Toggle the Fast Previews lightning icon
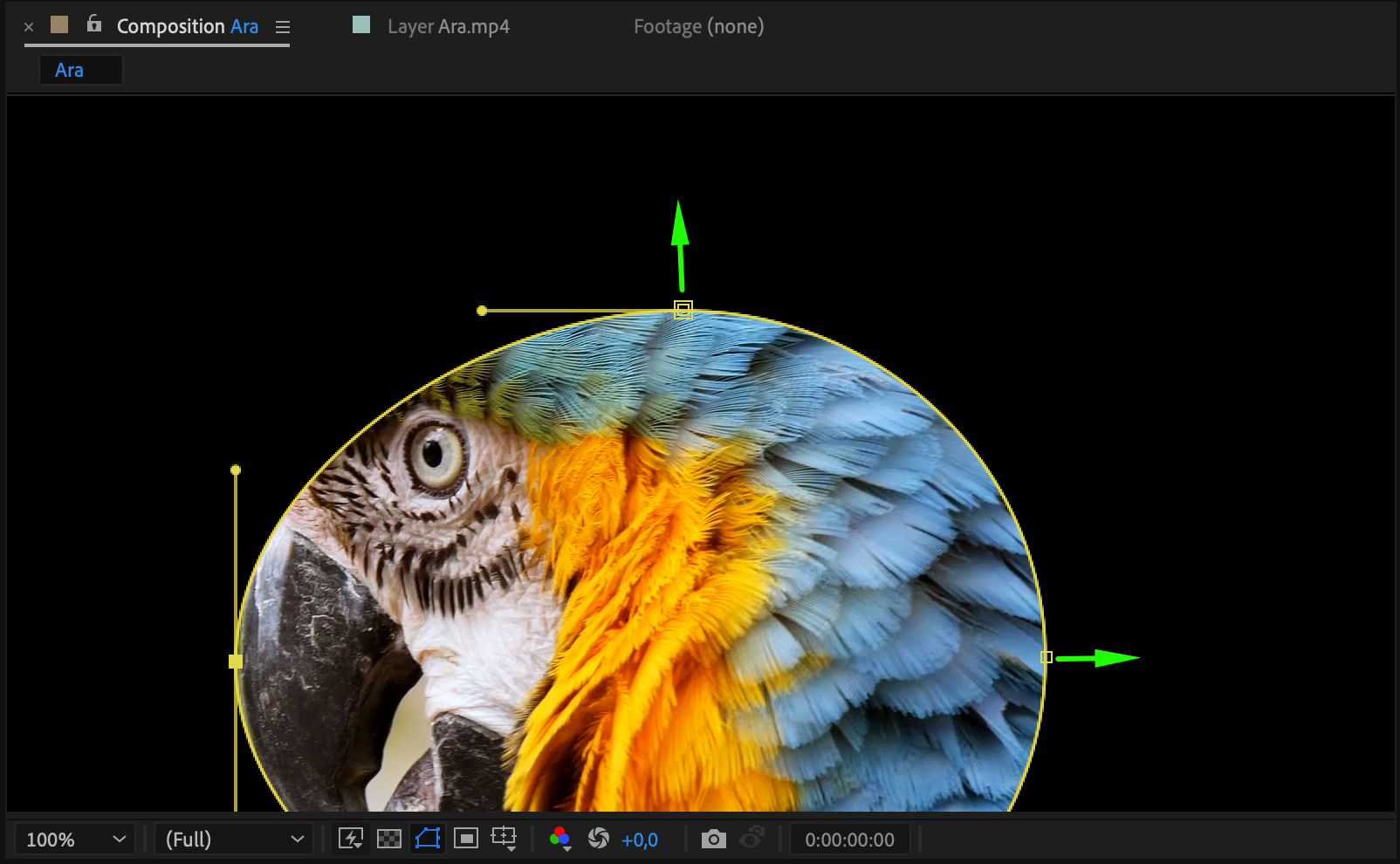Viewport: 1400px width, 864px height. pyautogui.click(x=351, y=839)
